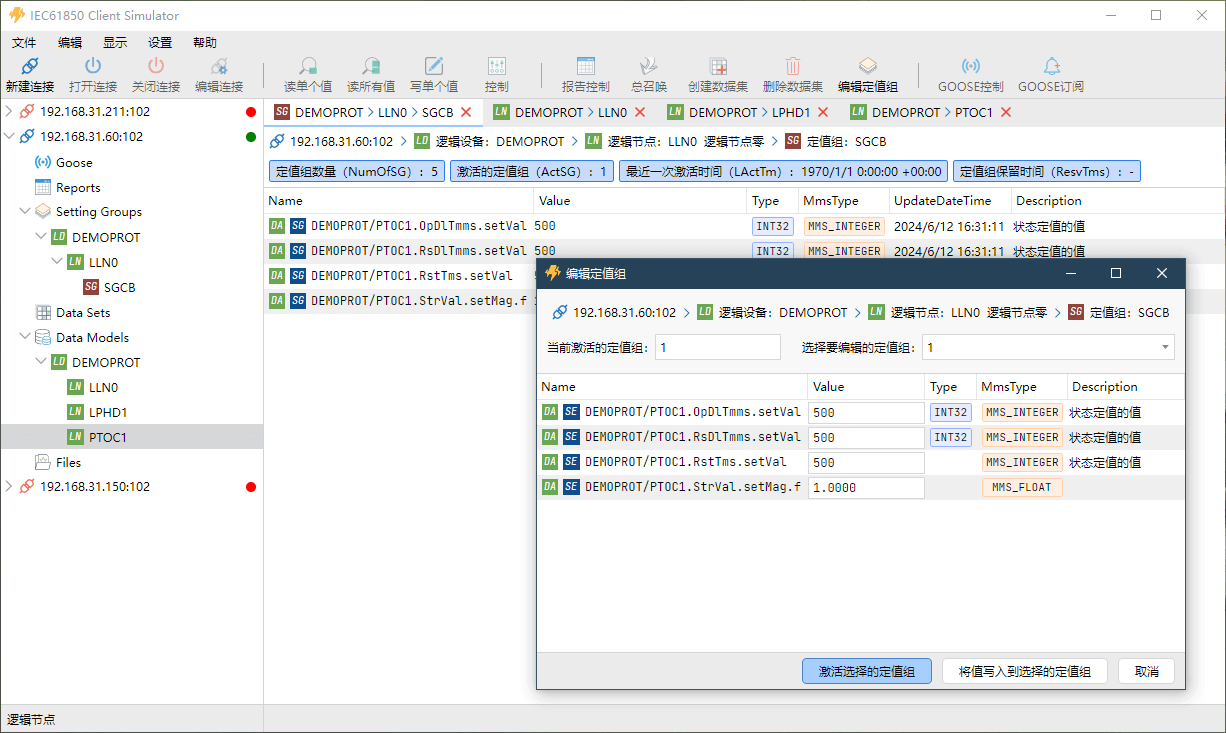This screenshot has width=1226, height=733.
Task: Open the 报告控制 toolbar icon
Action: coord(585,67)
